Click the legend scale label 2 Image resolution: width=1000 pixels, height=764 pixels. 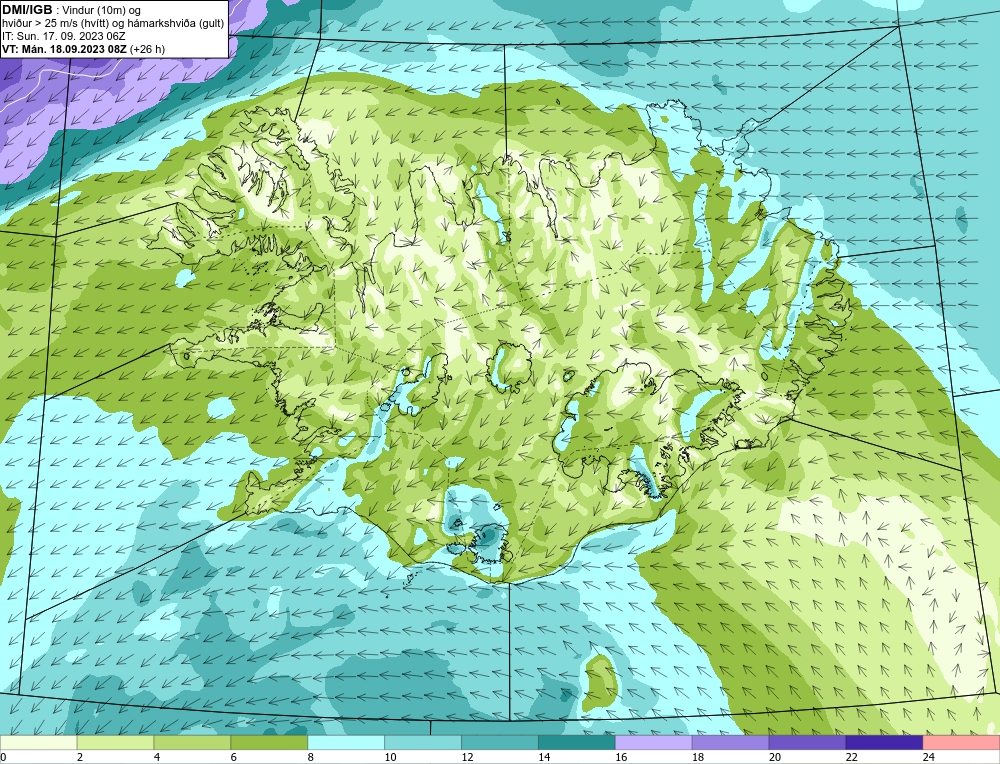coord(80,757)
